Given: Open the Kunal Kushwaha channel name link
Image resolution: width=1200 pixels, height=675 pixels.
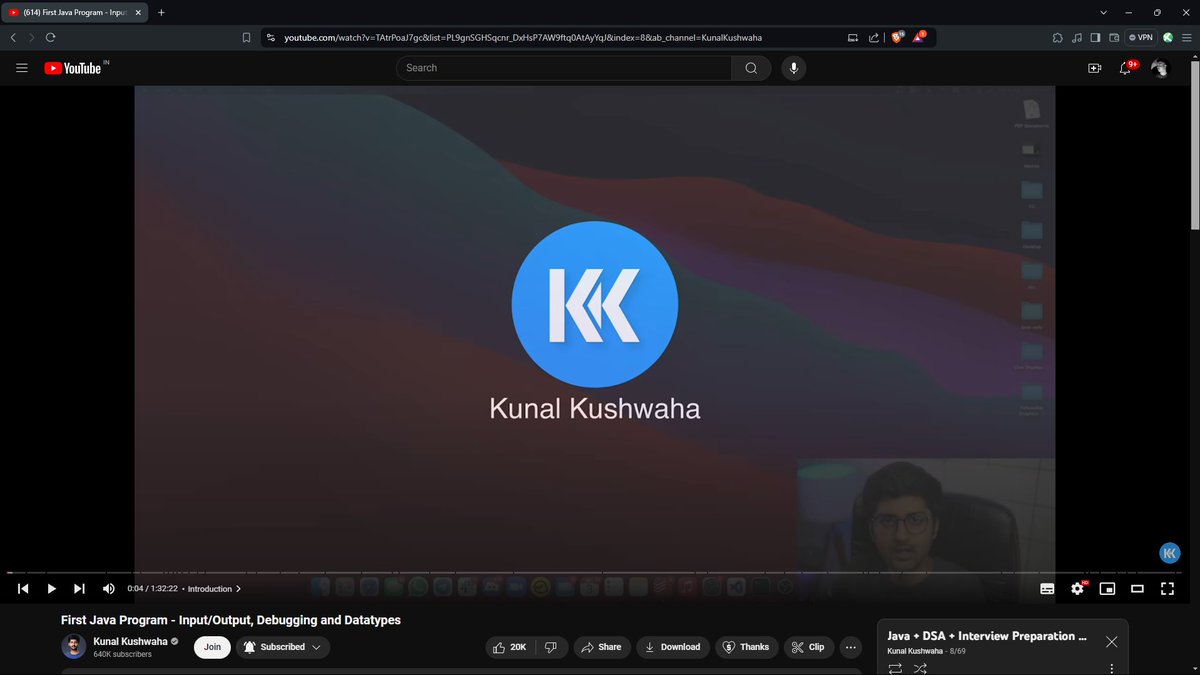Looking at the screenshot, I should (x=130, y=641).
